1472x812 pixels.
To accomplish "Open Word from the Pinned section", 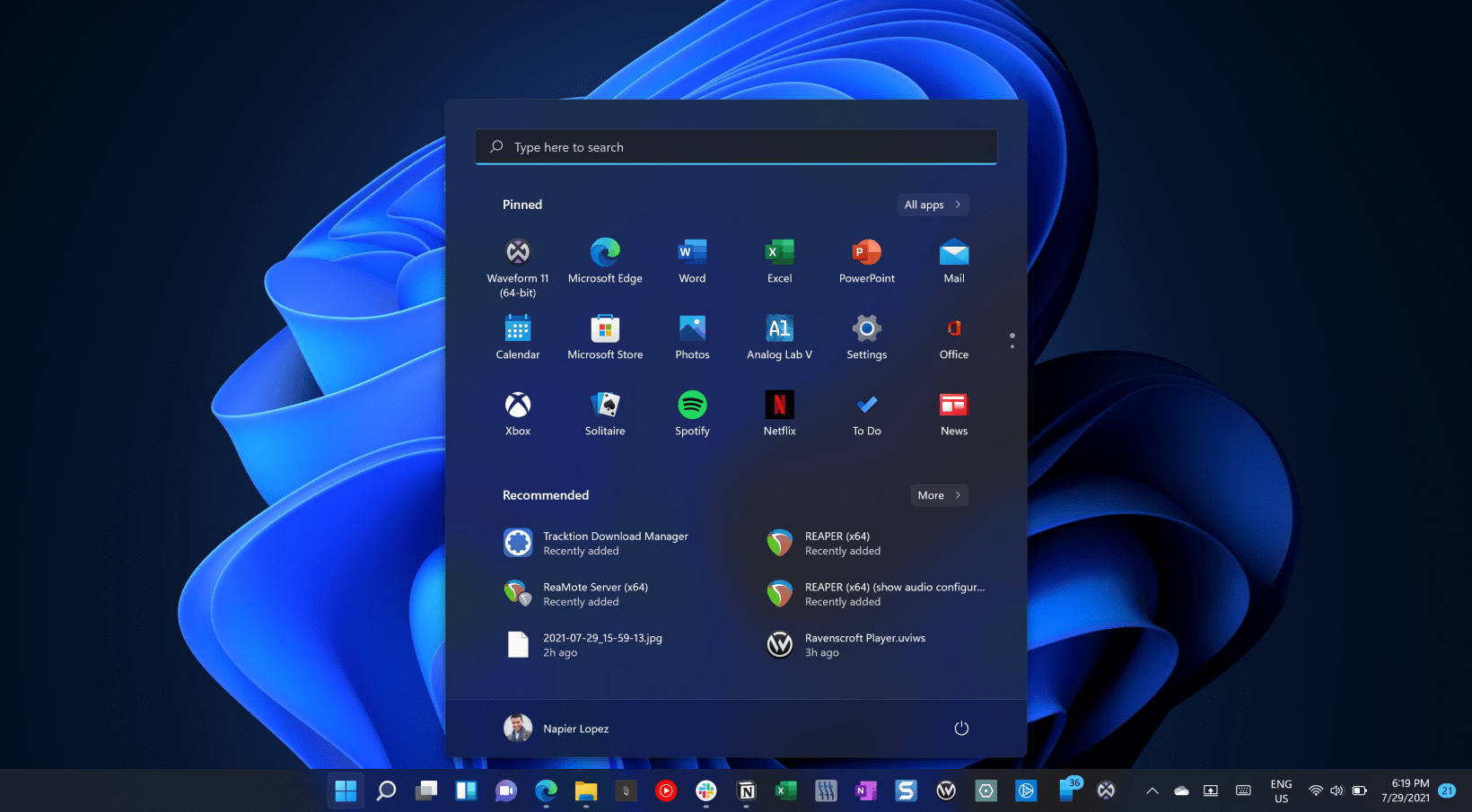I will [692, 261].
